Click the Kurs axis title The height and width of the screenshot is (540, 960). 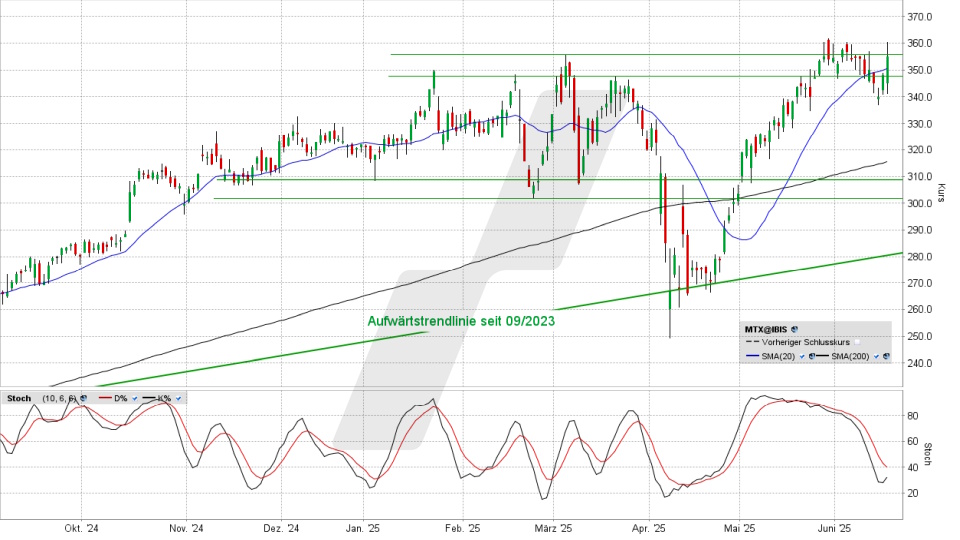(x=942, y=192)
